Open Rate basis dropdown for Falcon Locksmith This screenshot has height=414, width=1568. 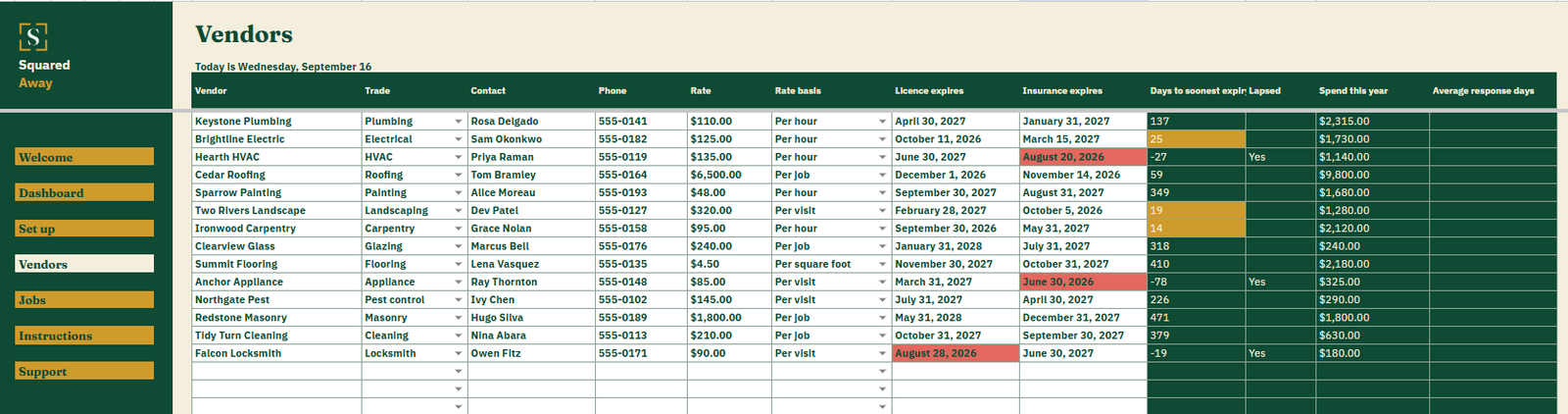(x=882, y=353)
